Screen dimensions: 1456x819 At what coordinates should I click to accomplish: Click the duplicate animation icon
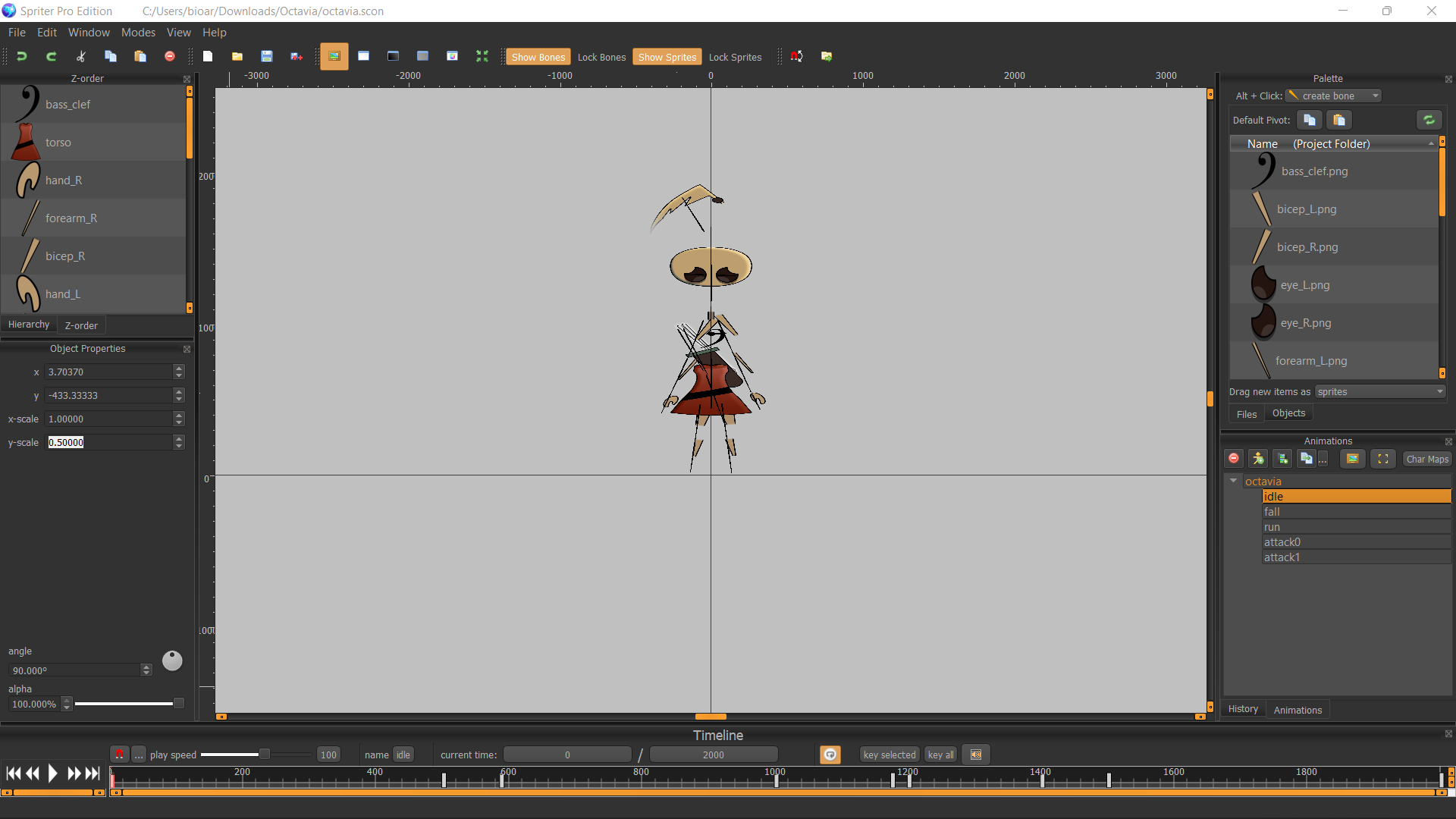click(1307, 459)
